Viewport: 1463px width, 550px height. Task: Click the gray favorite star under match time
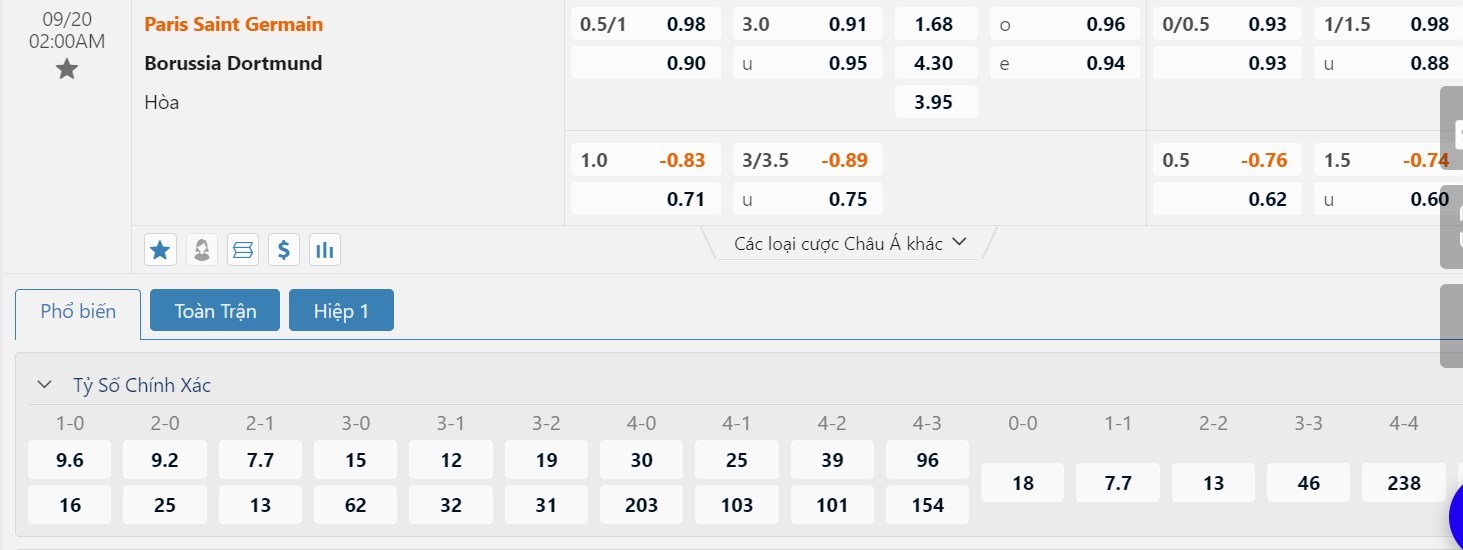click(66, 69)
